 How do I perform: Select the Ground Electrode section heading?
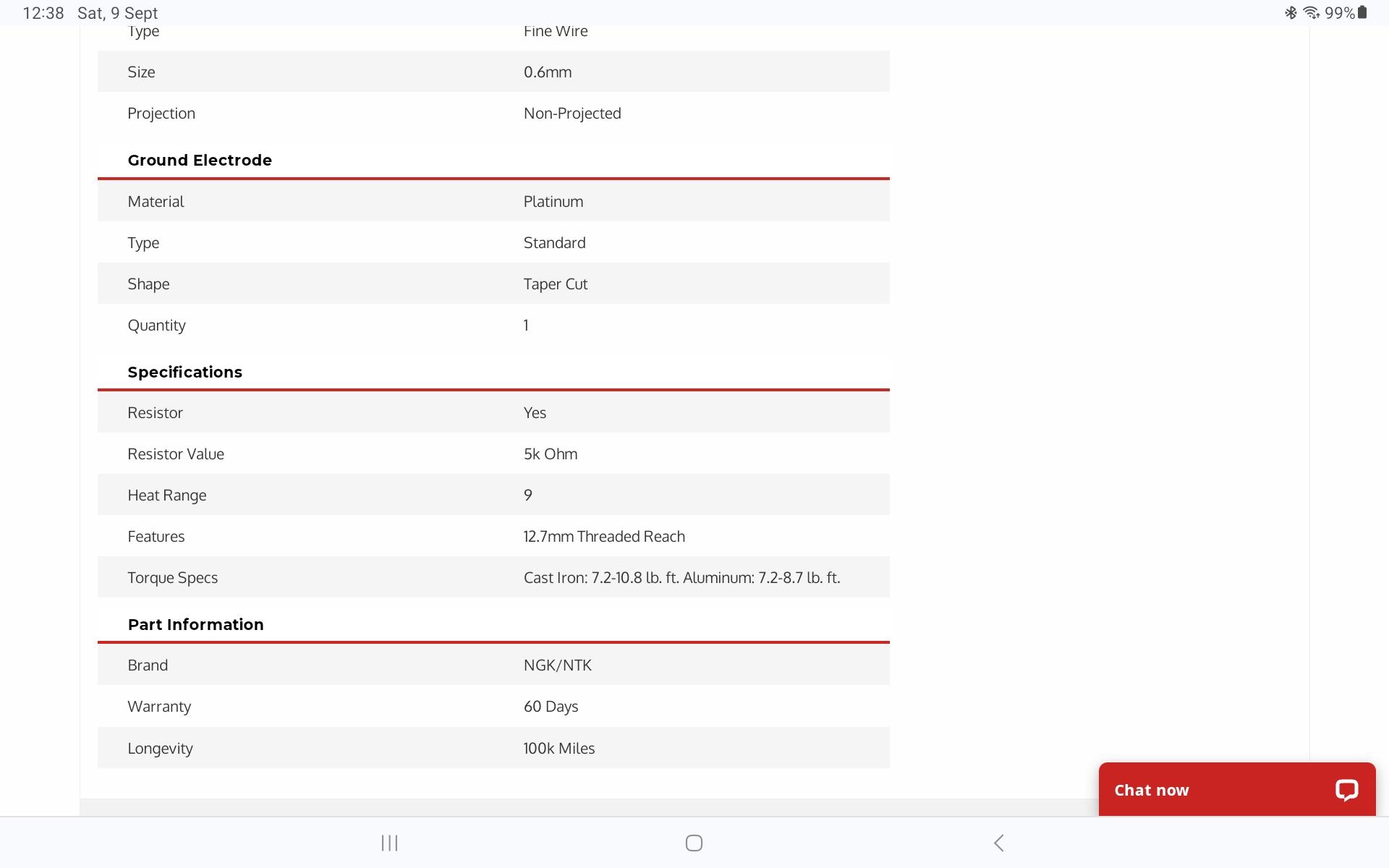pos(200,160)
